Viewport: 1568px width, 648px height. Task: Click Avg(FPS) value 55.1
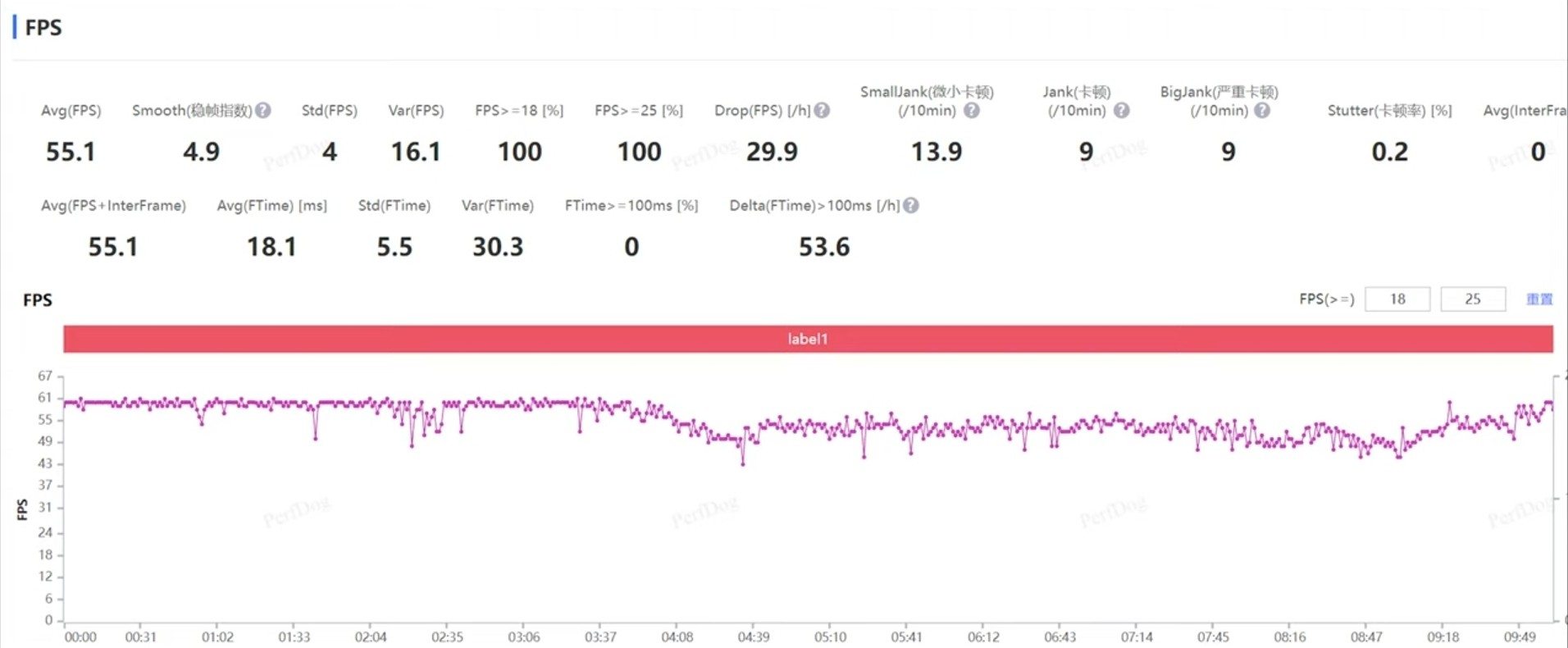[71, 152]
